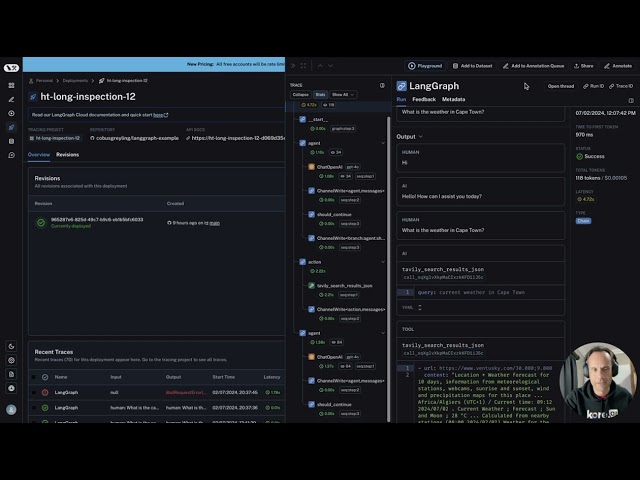Click Collapse in trace tree controls
The image size is (640, 480).
[x=300, y=95]
